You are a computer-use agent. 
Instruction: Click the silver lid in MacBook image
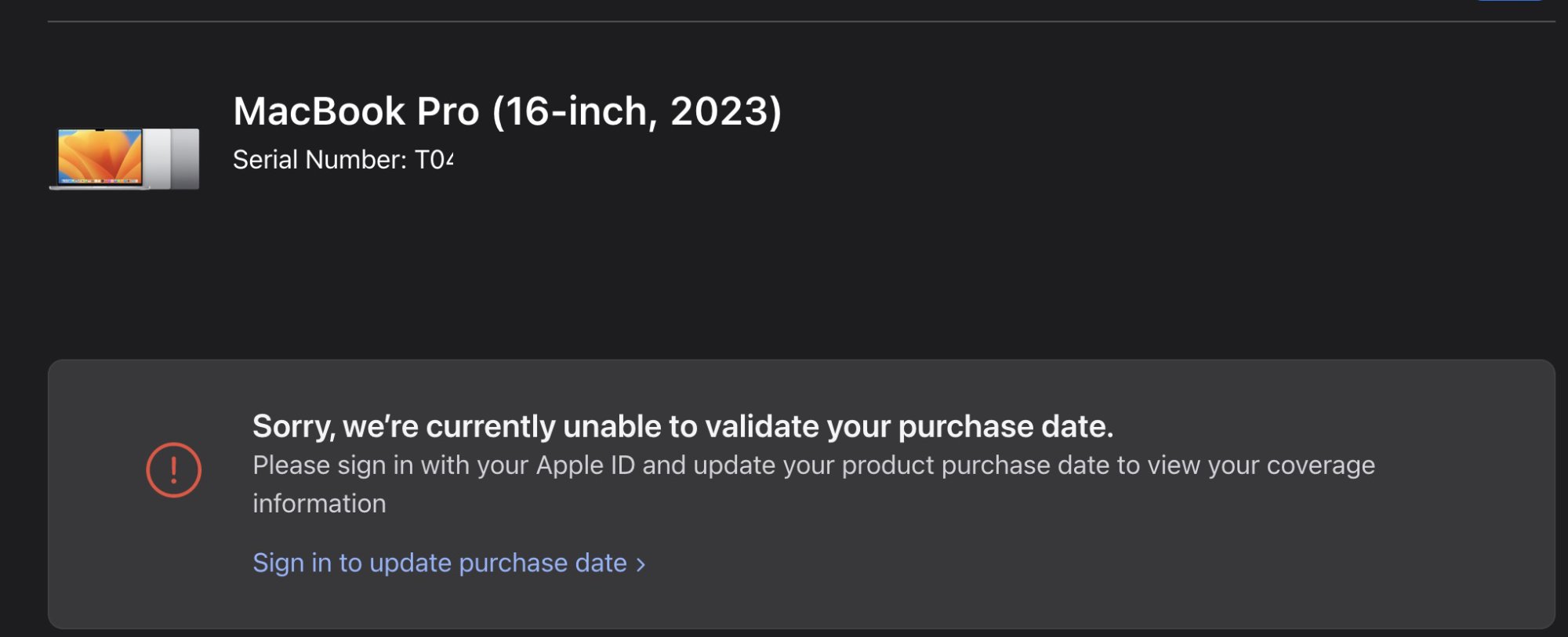158,157
